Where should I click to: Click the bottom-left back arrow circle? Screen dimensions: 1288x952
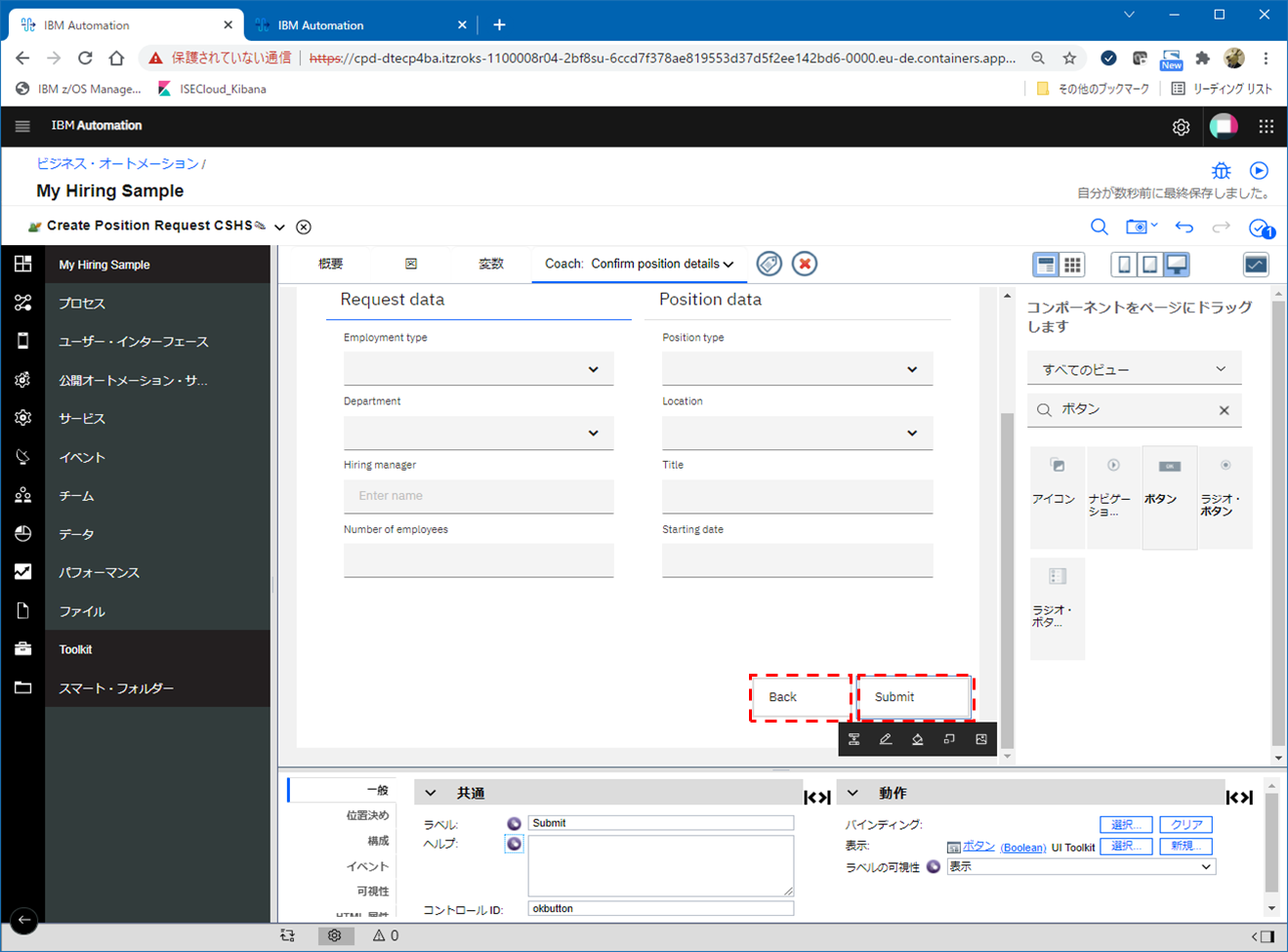(x=23, y=920)
